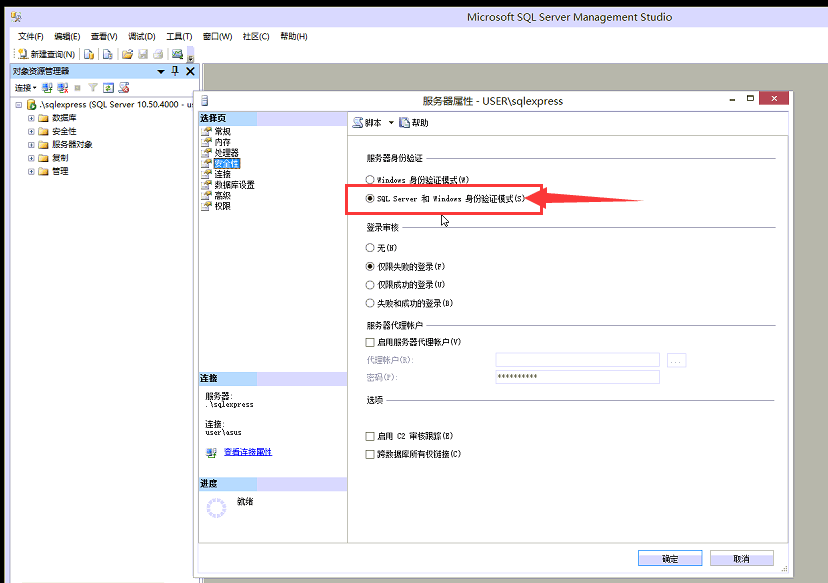Viewport: 828px width, 583px height.
Task: Click the connect Object Explorer icon
Action: pyautogui.click(x=48, y=88)
